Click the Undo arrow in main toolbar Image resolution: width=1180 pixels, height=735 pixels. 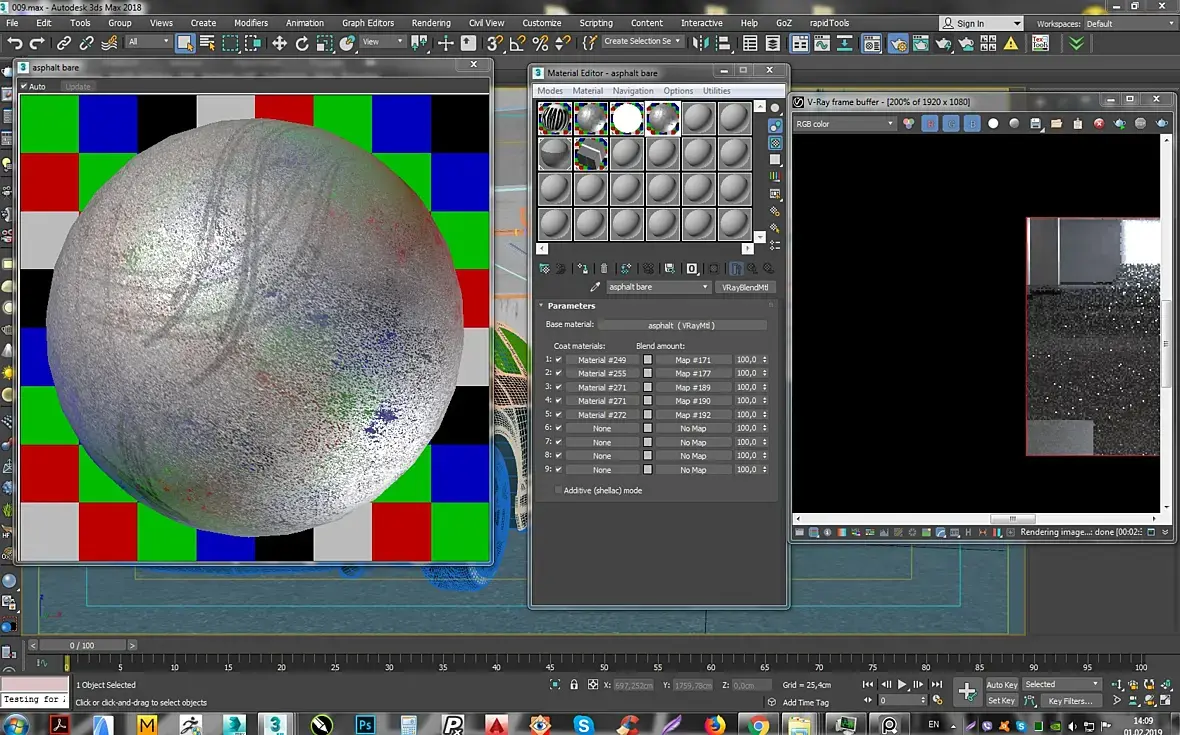(x=15, y=42)
